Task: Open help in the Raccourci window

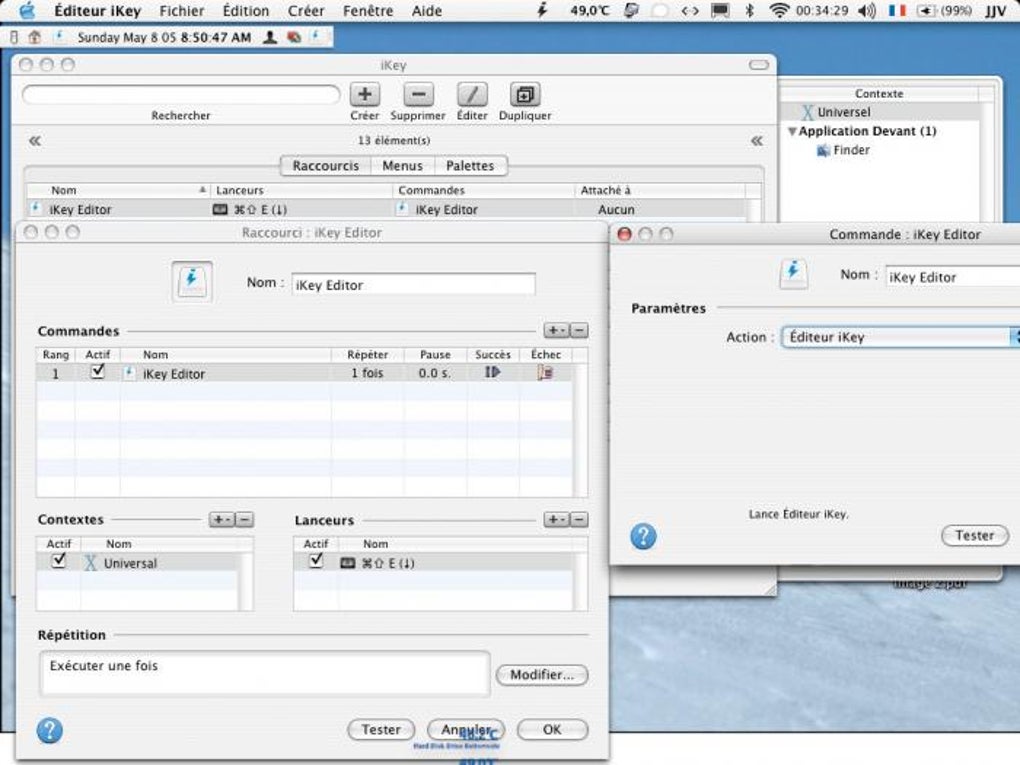Action: 49,730
